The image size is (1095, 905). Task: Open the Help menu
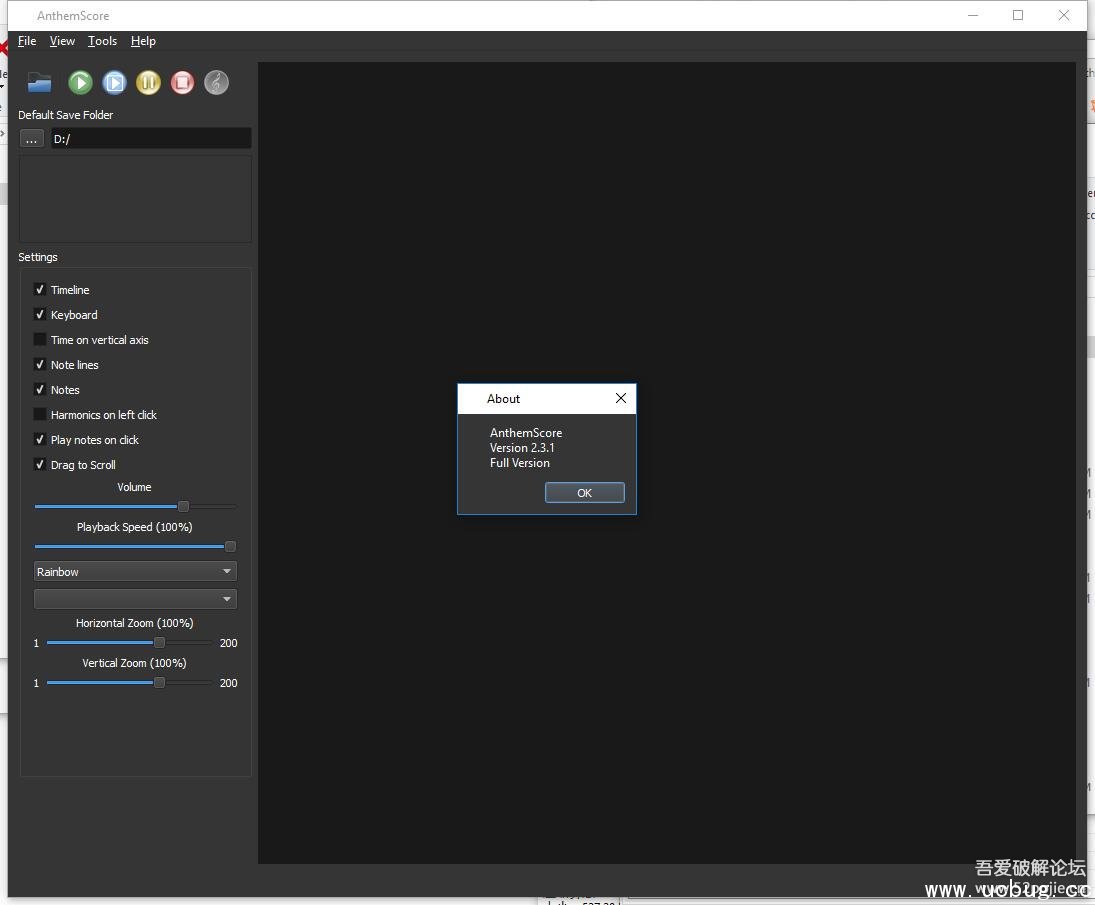tap(143, 41)
